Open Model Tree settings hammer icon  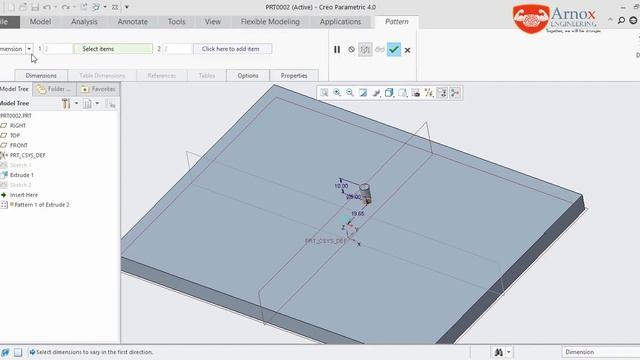click(66, 103)
